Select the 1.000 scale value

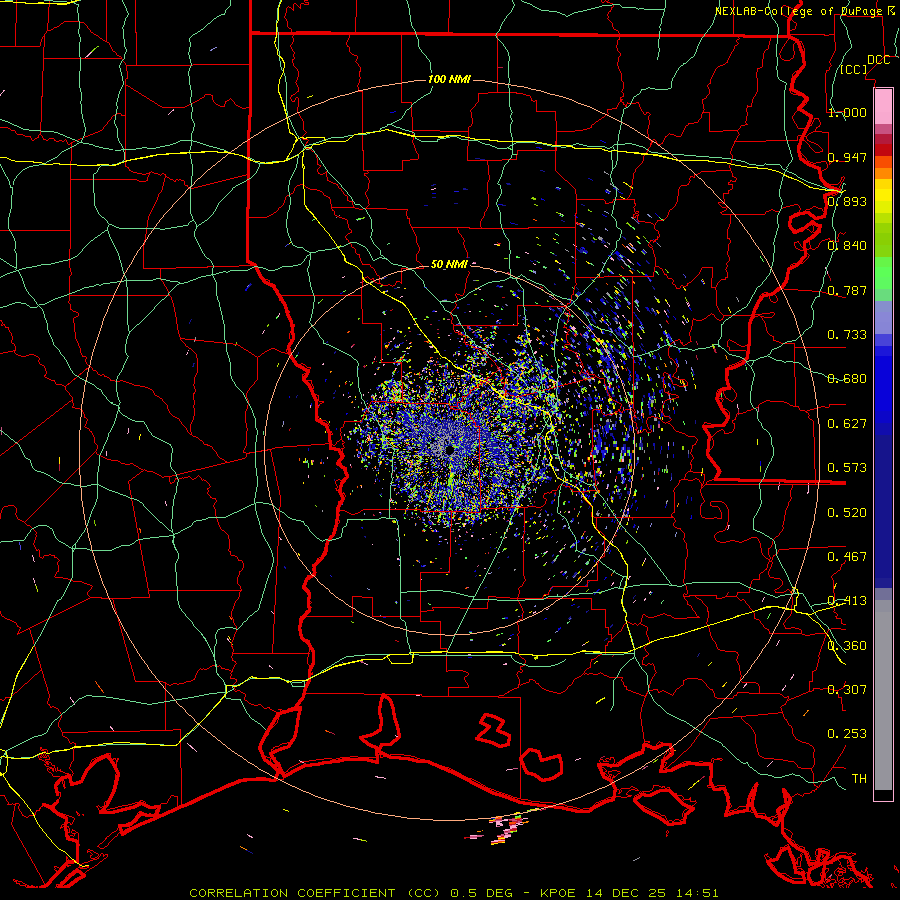(x=847, y=112)
